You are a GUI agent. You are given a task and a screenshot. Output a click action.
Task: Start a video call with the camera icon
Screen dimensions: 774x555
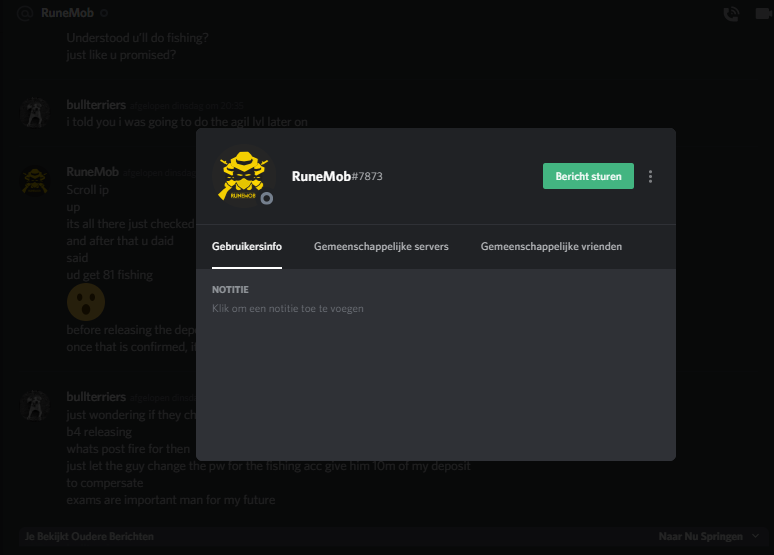pos(763,13)
